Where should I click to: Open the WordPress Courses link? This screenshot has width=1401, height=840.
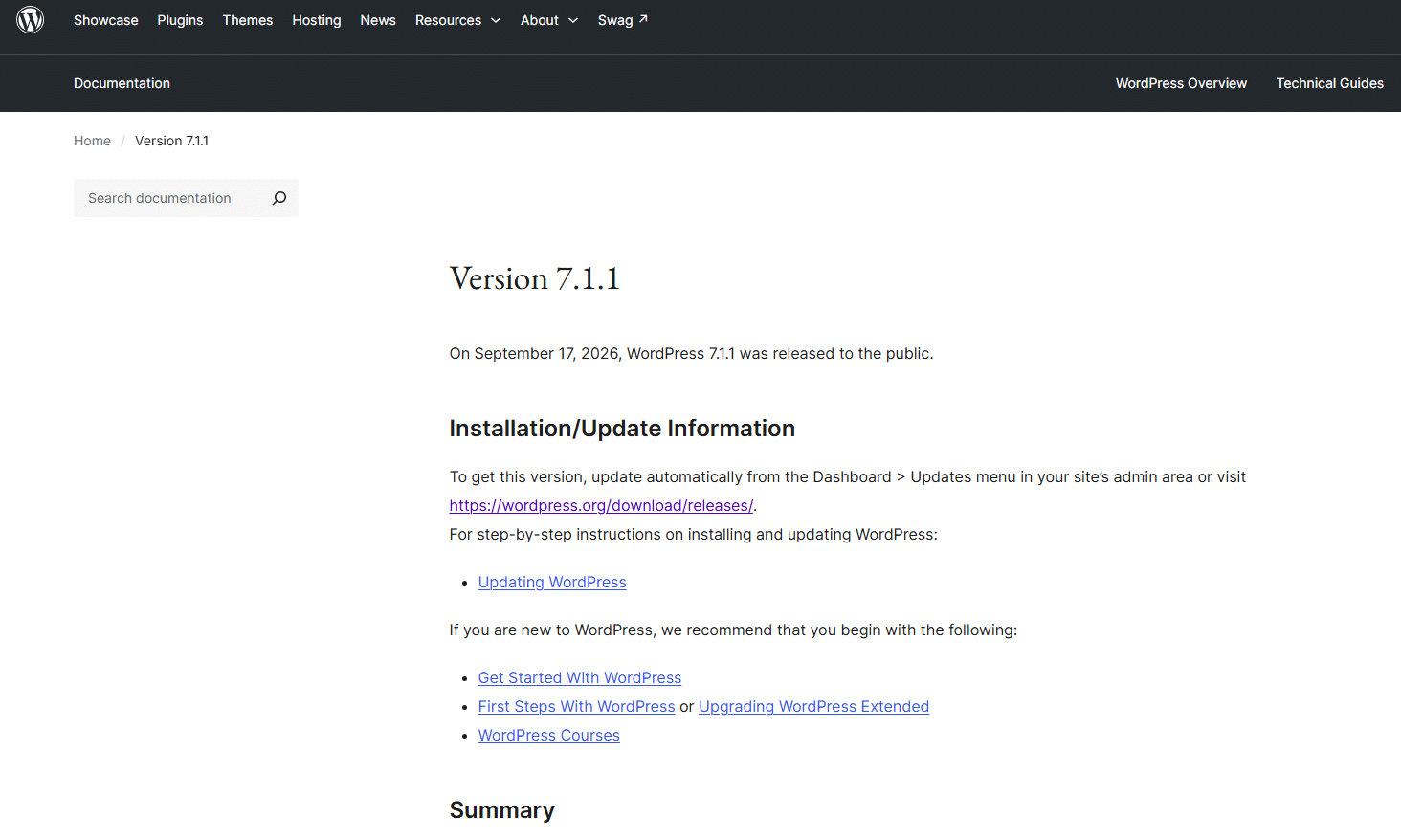pos(549,735)
